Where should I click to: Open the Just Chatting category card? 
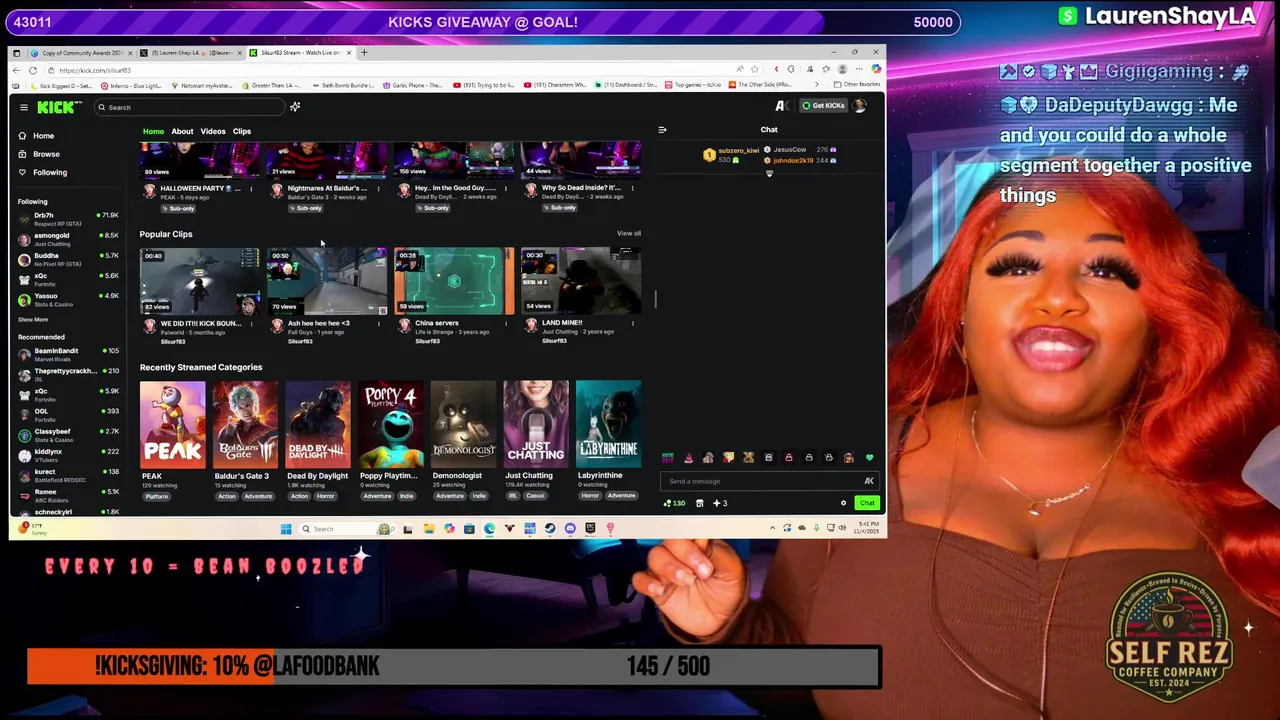536,424
